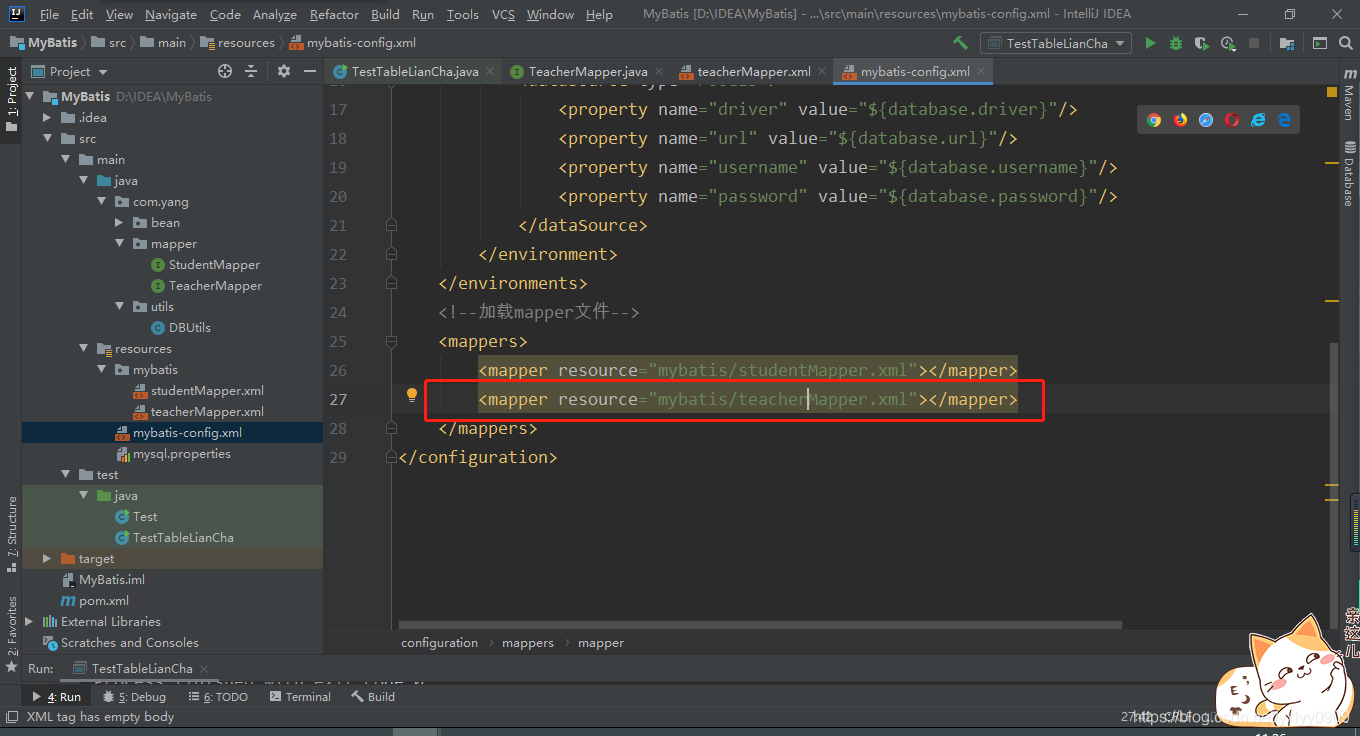Click the tool window quick-access icon in the status bar corner

tap(11, 717)
